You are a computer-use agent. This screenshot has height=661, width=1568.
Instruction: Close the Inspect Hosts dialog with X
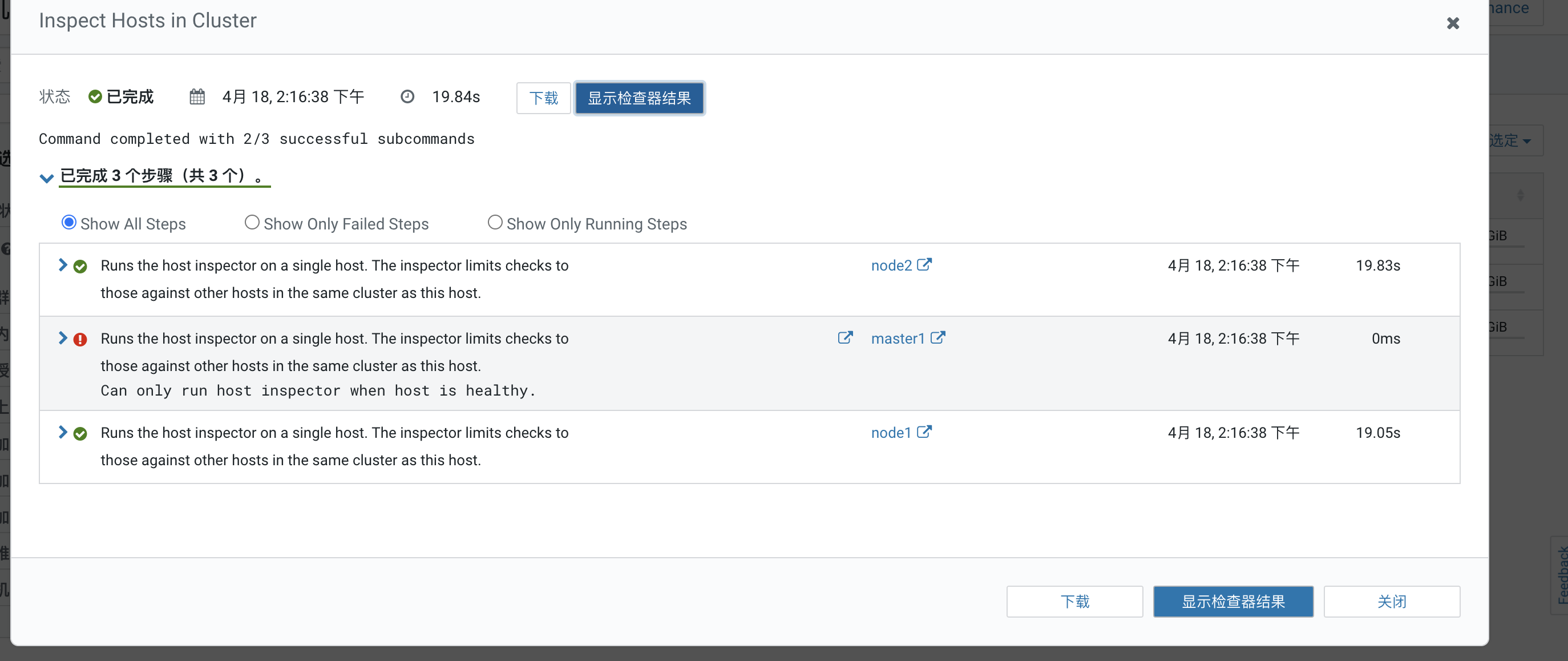pos(1452,23)
